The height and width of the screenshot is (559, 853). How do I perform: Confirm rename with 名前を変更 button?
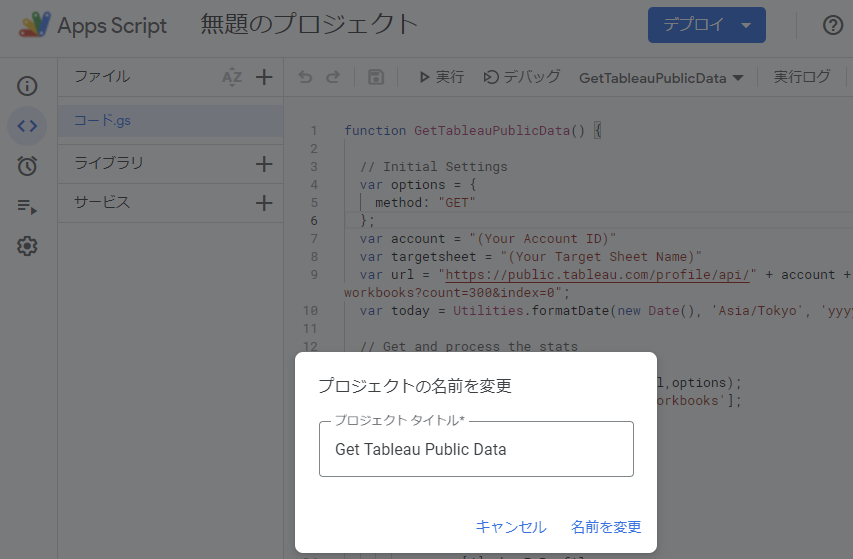click(606, 526)
